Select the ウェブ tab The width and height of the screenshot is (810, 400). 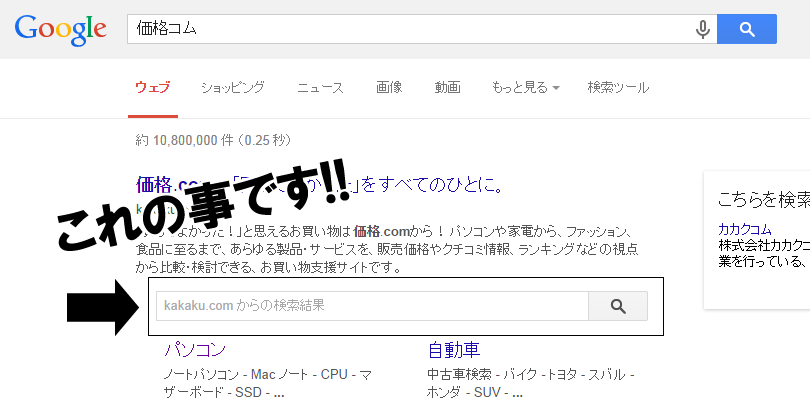click(x=152, y=88)
